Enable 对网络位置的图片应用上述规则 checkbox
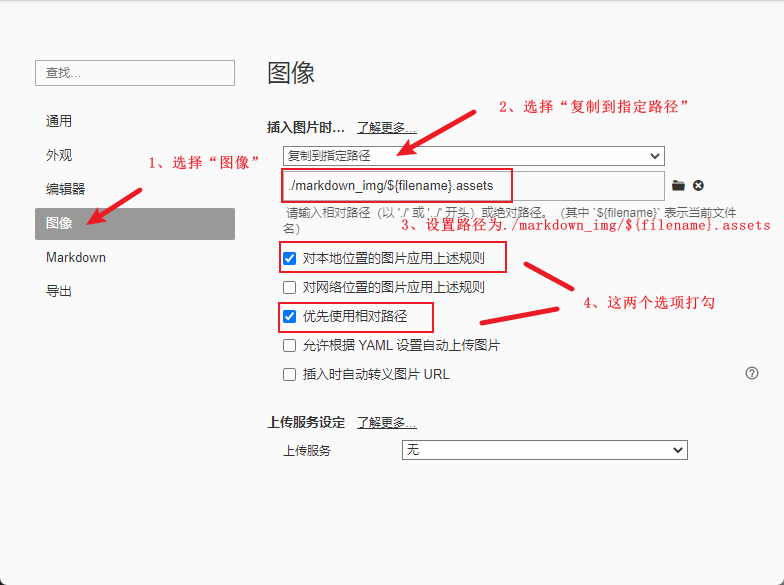 pyautogui.click(x=290, y=288)
